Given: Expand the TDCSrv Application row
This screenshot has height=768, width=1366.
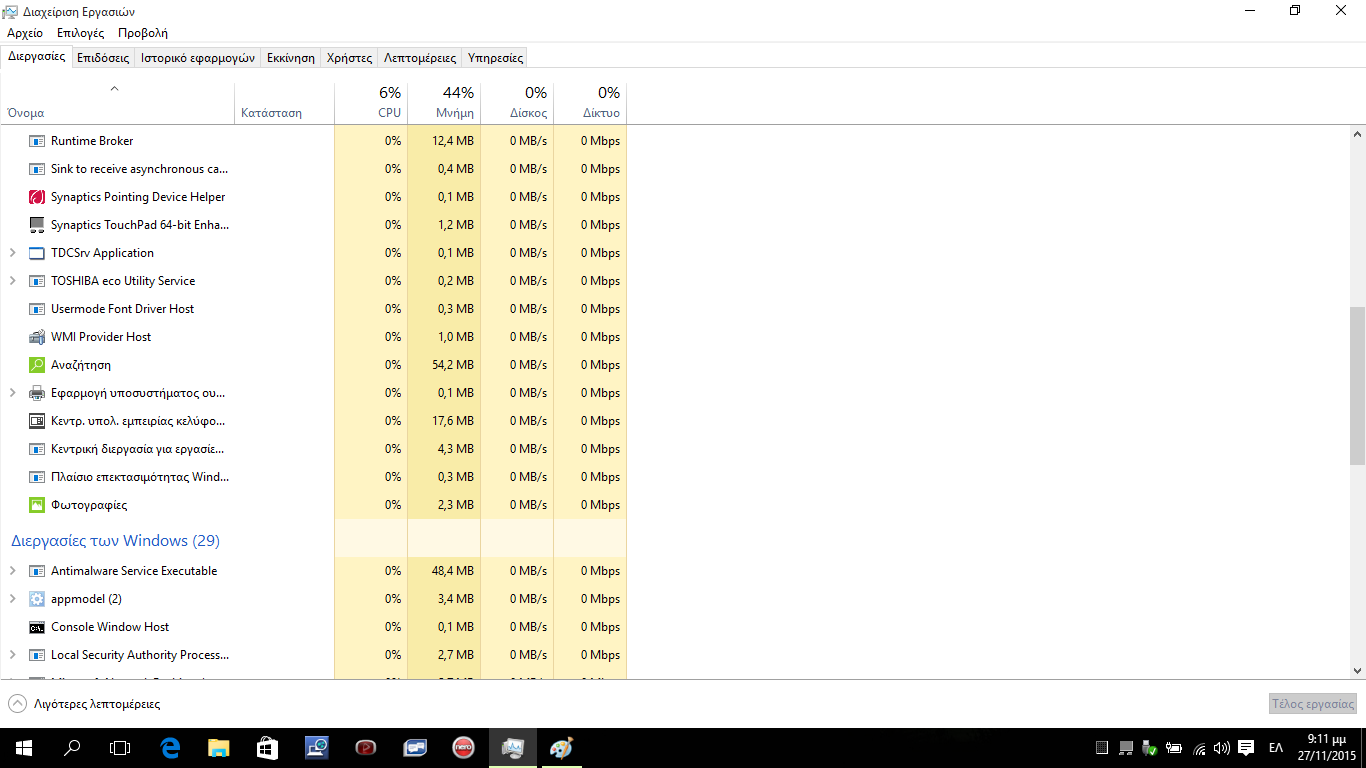Looking at the screenshot, I should point(12,253).
